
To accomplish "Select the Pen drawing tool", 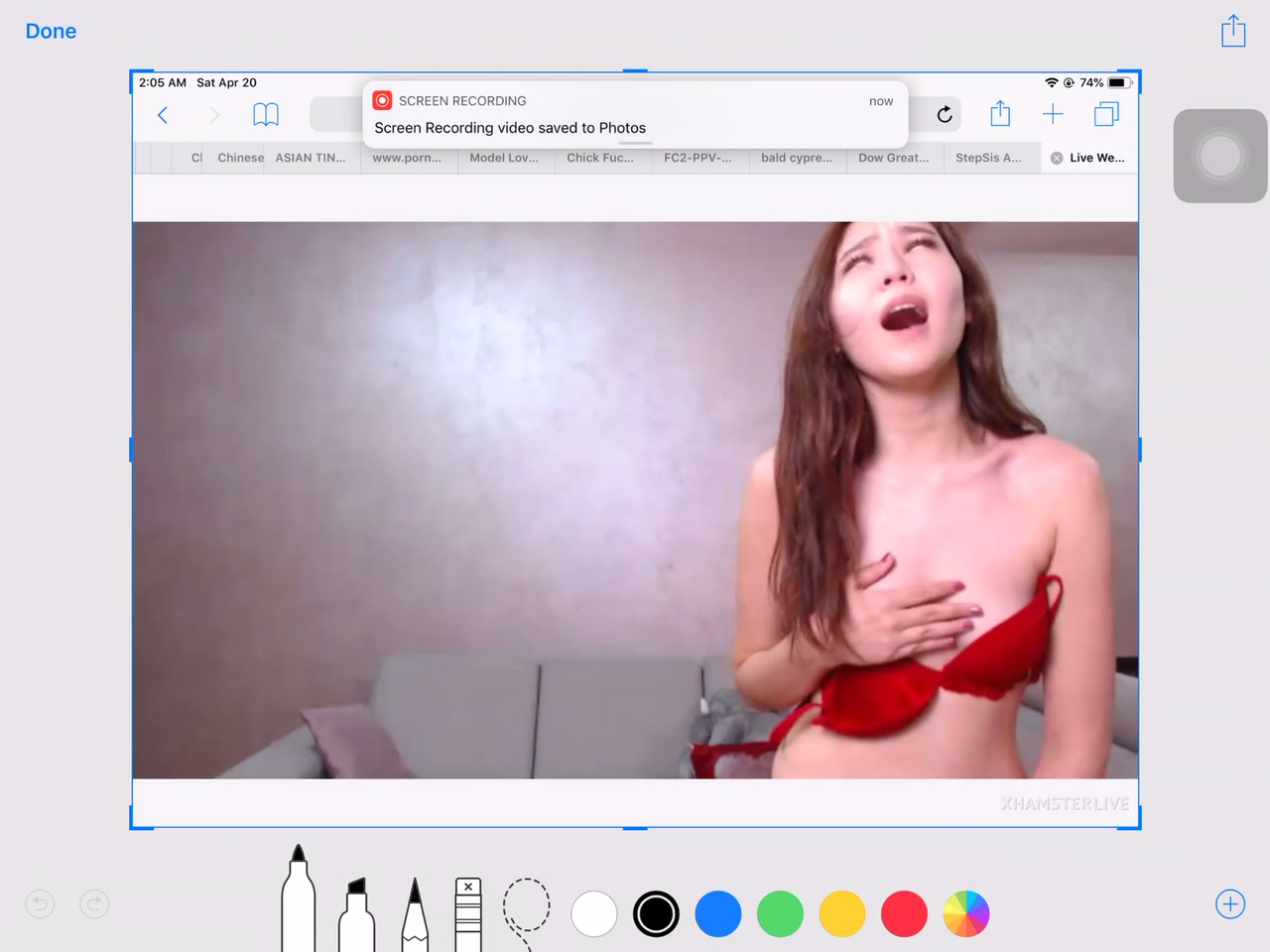I will pyautogui.click(x=298, y=902).
